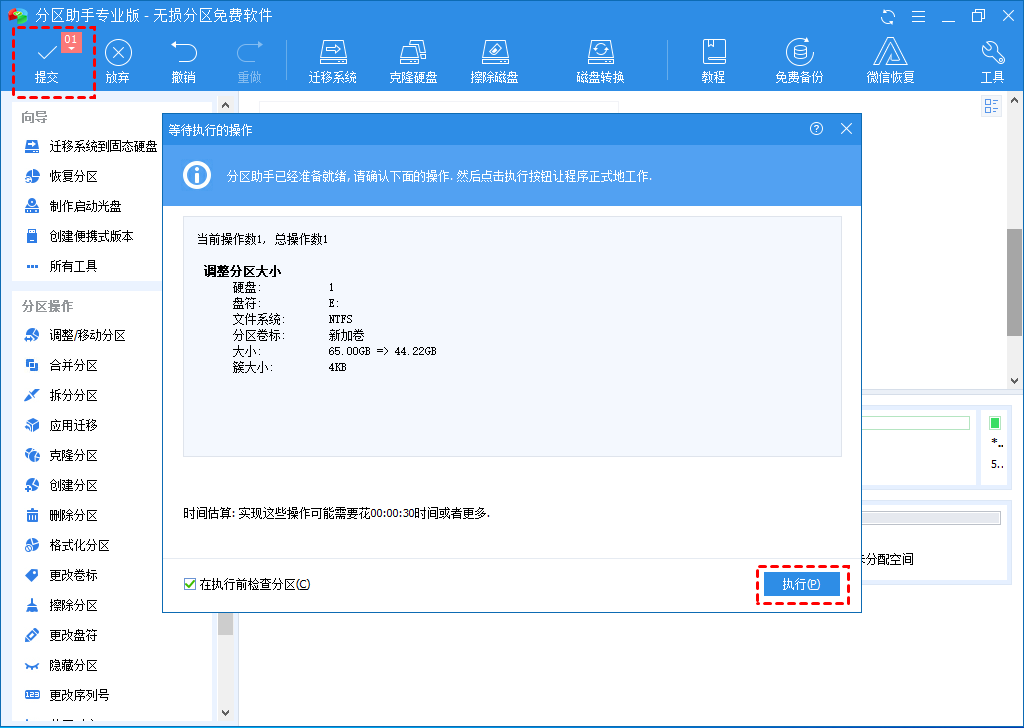Select 克隆分区 operation
This screenshot has height=728, width=1024.
coord(61,456)
